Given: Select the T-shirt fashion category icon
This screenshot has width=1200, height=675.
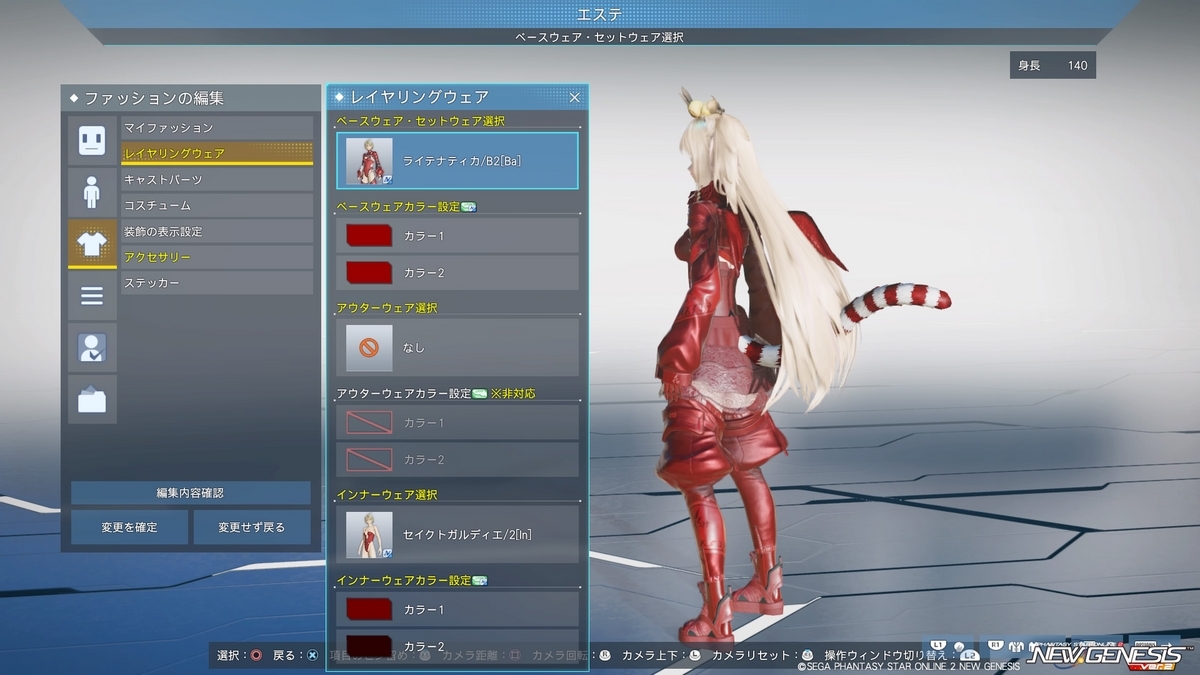Looking at the screenshot, I should (92, 244).
